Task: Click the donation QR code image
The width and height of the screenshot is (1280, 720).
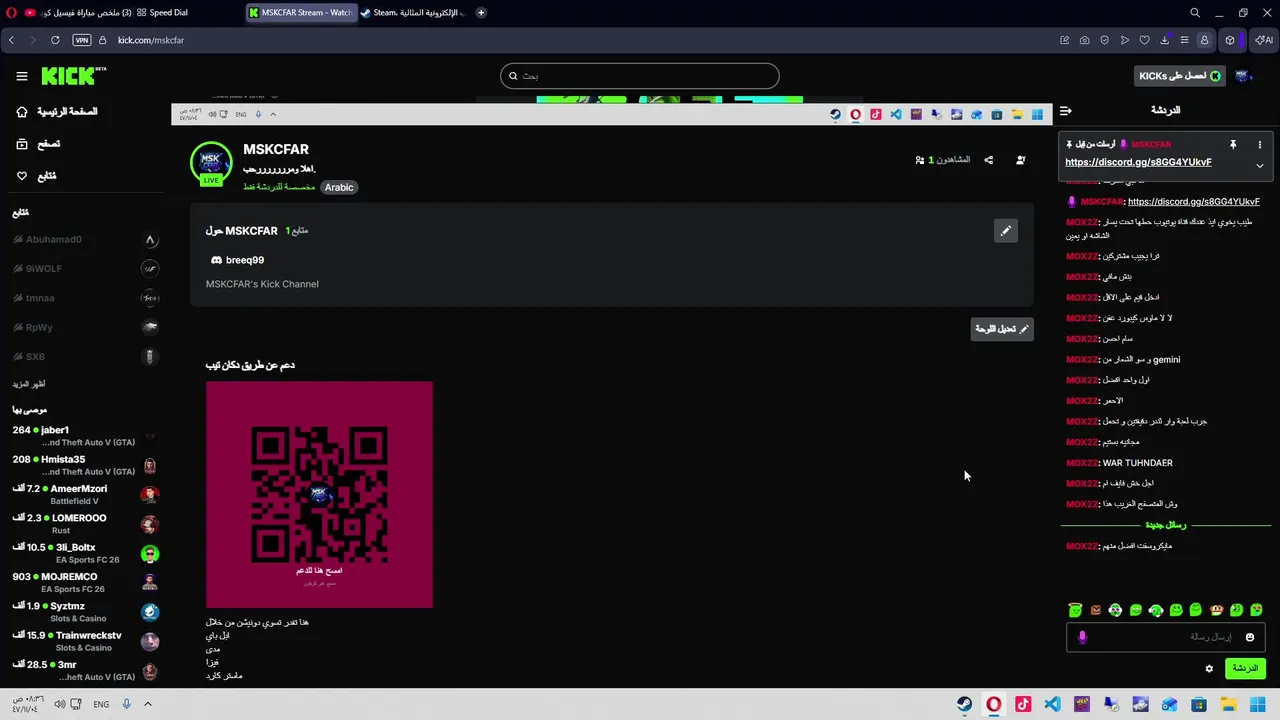Action: pos(319,494)
